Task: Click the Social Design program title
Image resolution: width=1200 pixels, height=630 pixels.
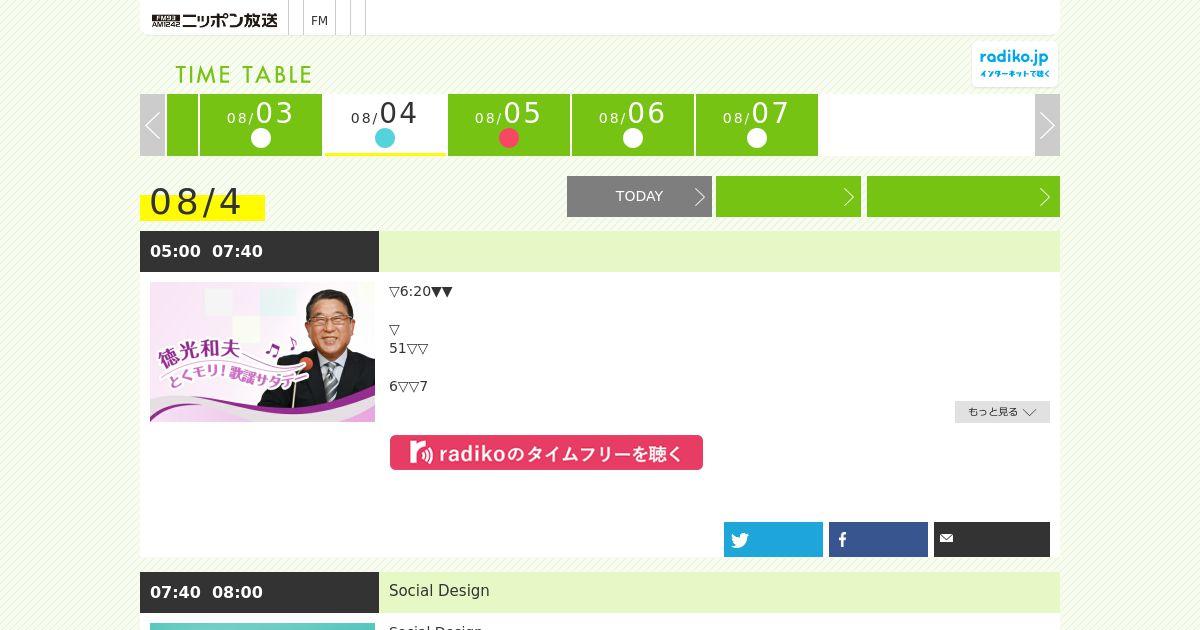Action: pyautogui.click(x=439, y=591)
